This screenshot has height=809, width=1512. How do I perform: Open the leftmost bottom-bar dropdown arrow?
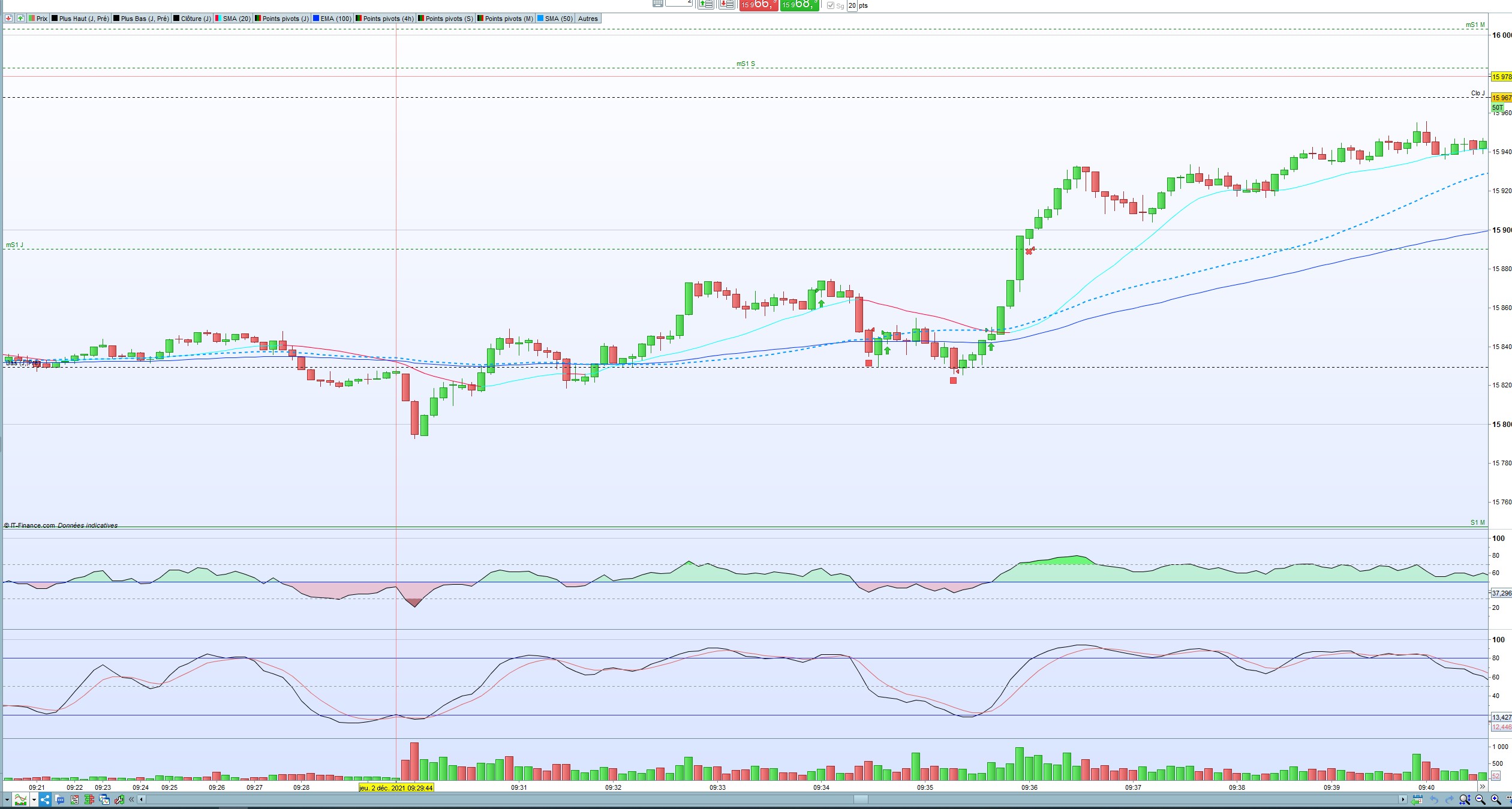[7, 799]
